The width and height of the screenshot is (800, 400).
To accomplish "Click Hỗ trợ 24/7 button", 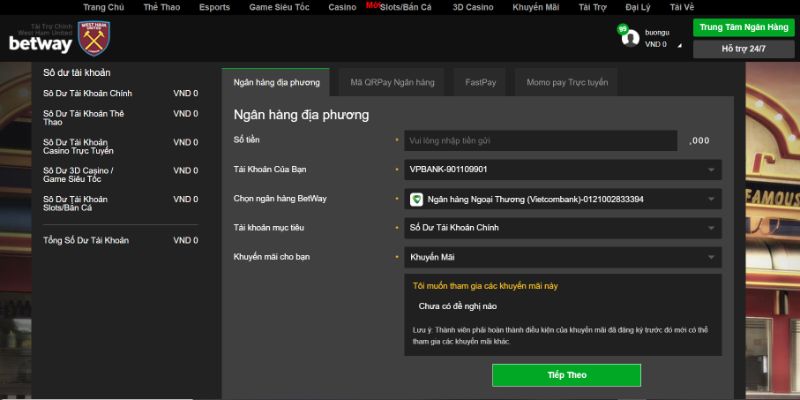I will [744, 49].
